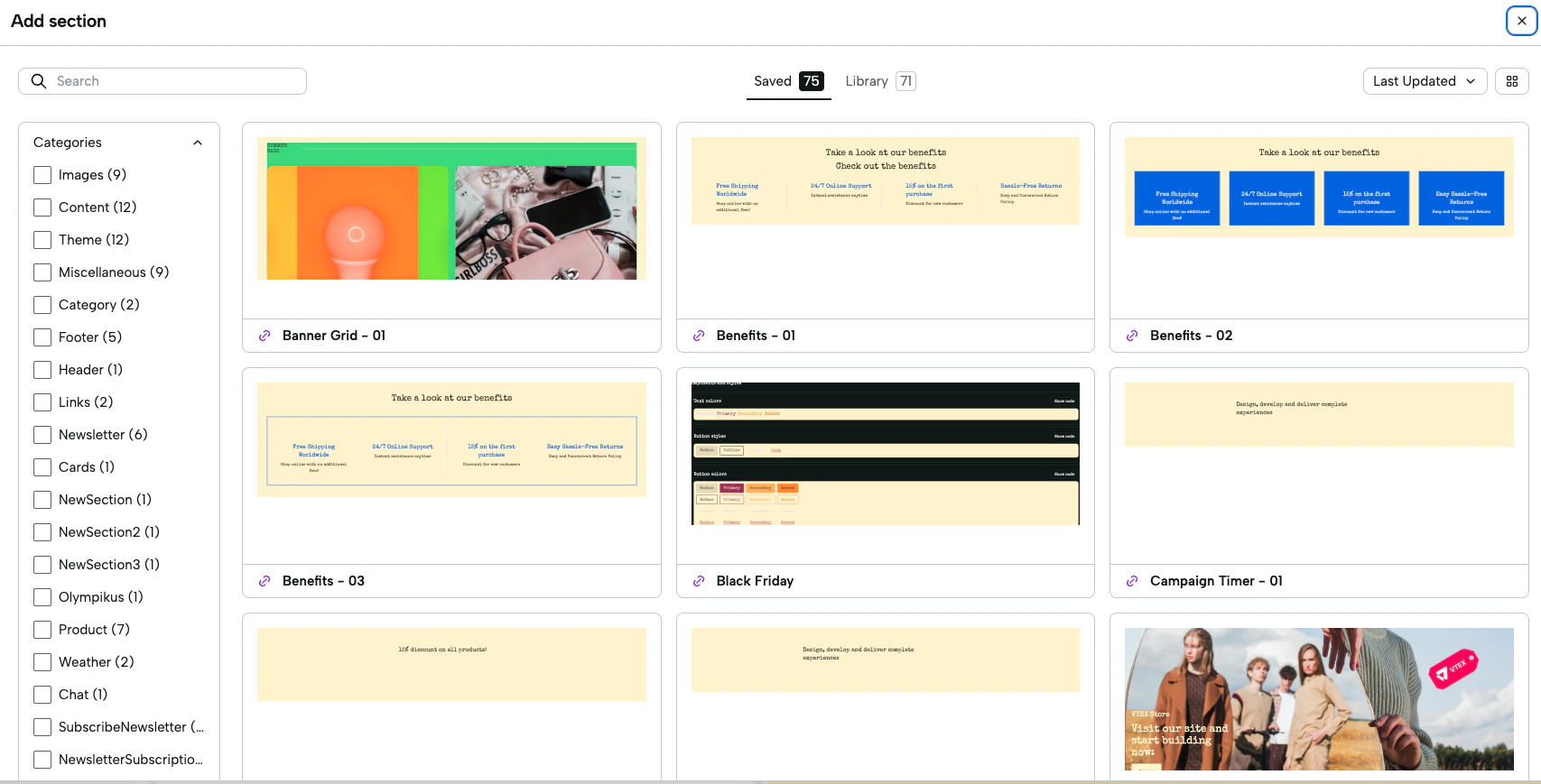Check the Product (7) category
Screen dimensions: 1541x784
(x=42, y=630)
